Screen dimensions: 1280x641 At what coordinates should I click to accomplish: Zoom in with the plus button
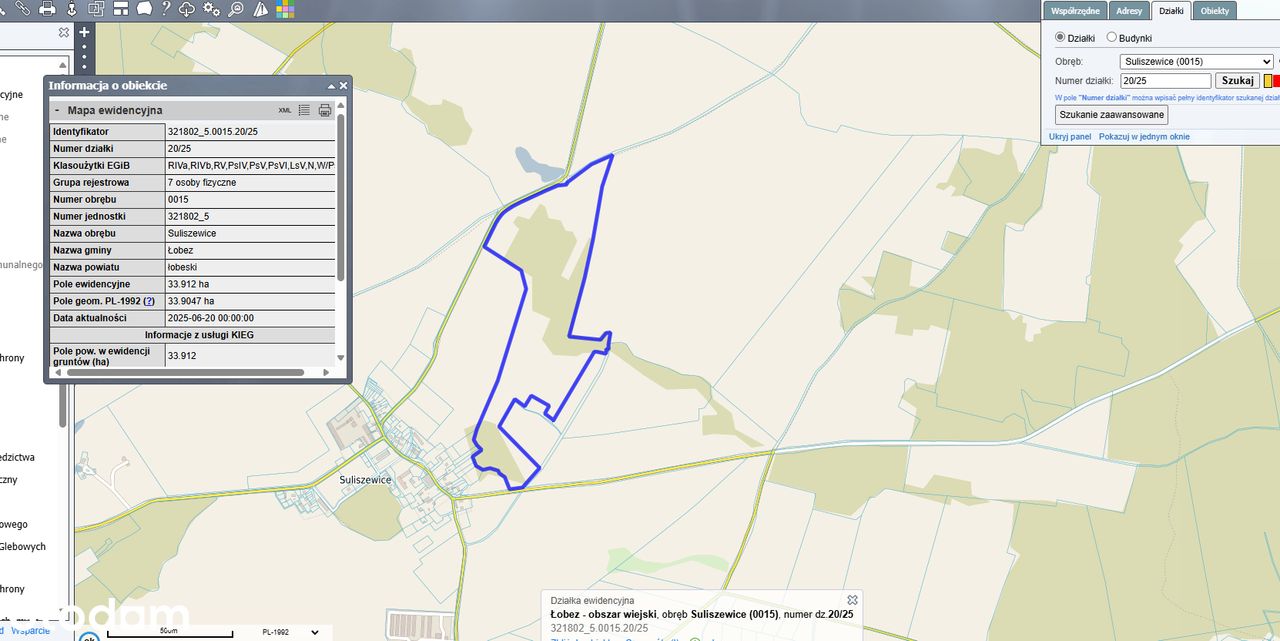coord(84,32)
